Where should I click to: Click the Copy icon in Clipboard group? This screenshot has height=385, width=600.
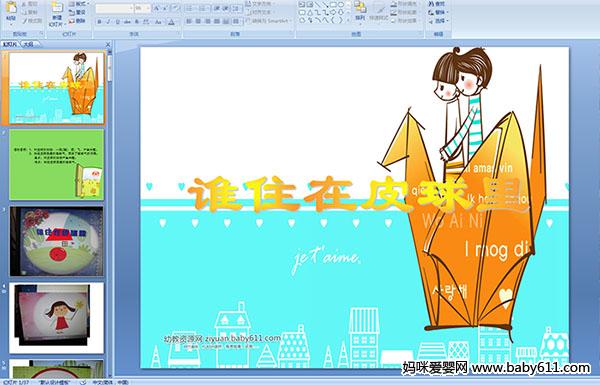pos(24,12)
